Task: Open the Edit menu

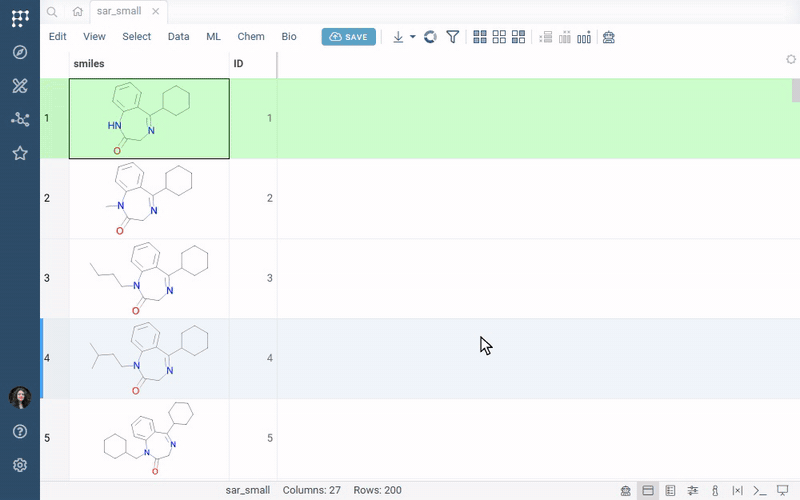Action: (x=58, y=37)
